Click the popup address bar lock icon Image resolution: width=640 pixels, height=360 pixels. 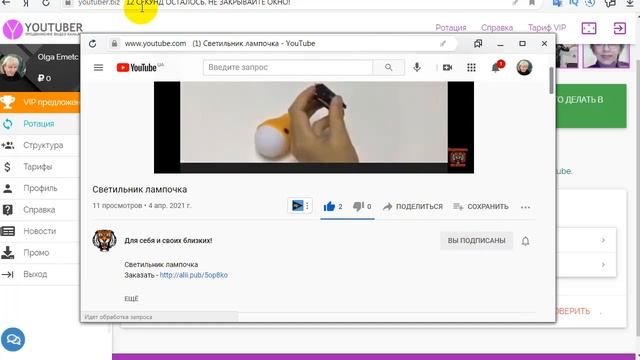pos(114,44)
